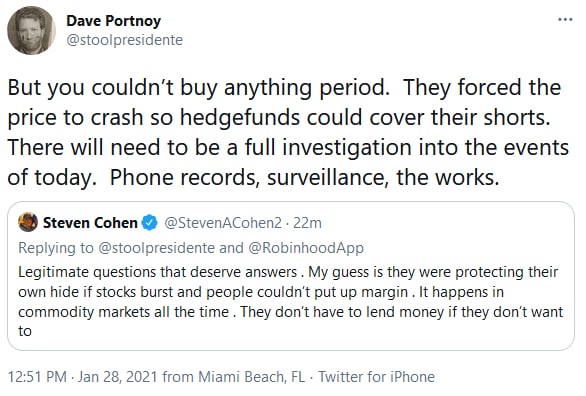
Task: Click the 22m timestamp on quoted tweet
Action: coord(307,223)
